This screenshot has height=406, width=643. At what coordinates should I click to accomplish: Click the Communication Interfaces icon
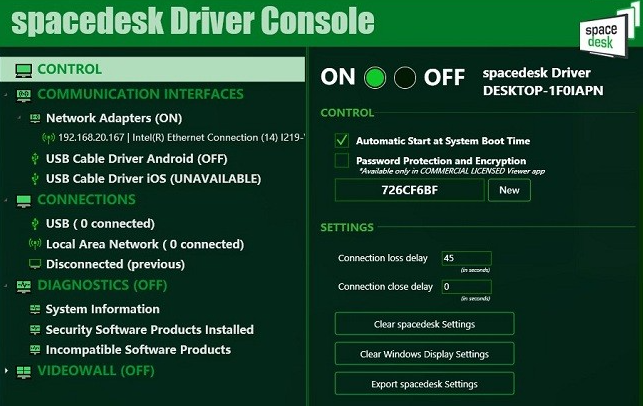24,95
